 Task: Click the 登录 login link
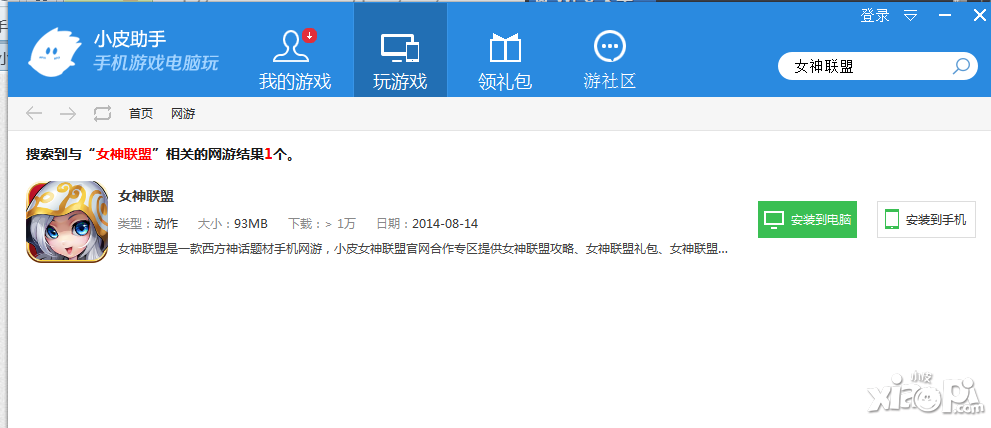point(875,15)
